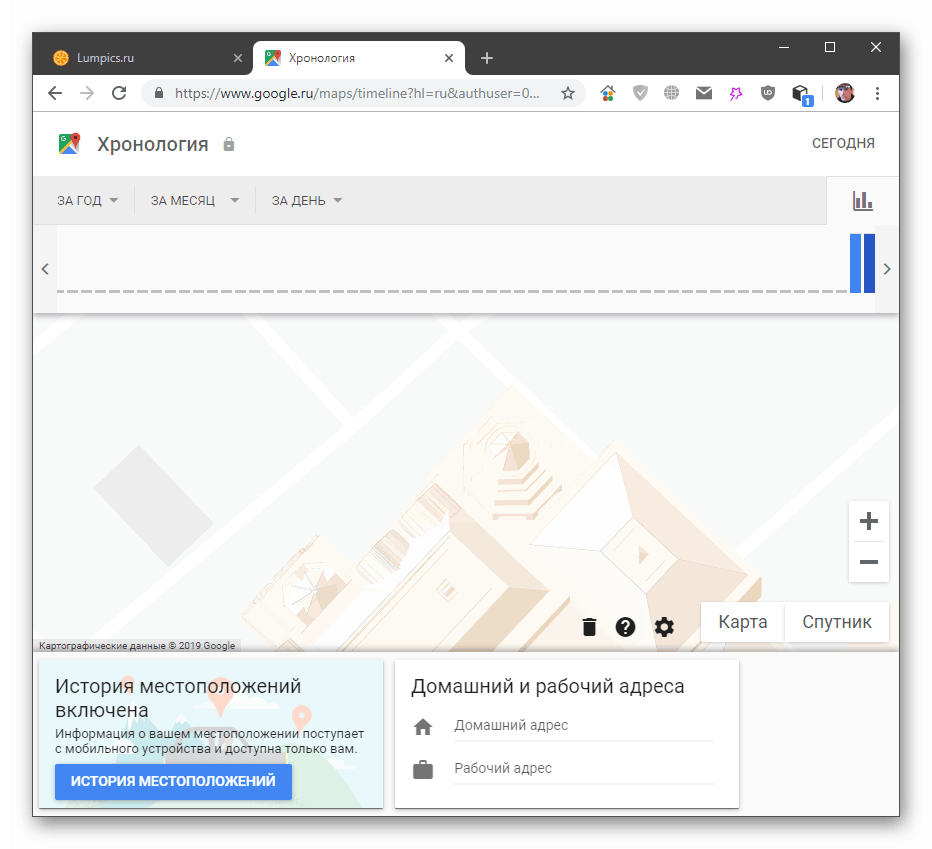Click СЕГОДНЯ to jump to today
The image size is (932, 849).
[843, 143]
